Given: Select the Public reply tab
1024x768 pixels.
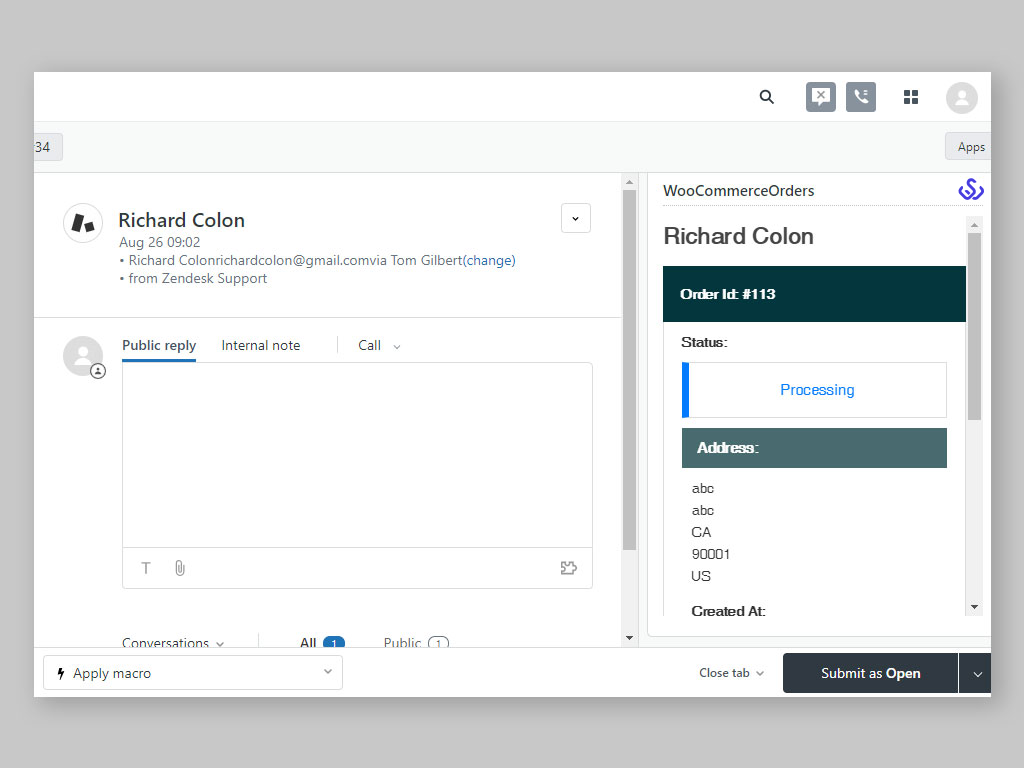Looking at the screenshot, I should pyautogui.click(x=158, y=345).
